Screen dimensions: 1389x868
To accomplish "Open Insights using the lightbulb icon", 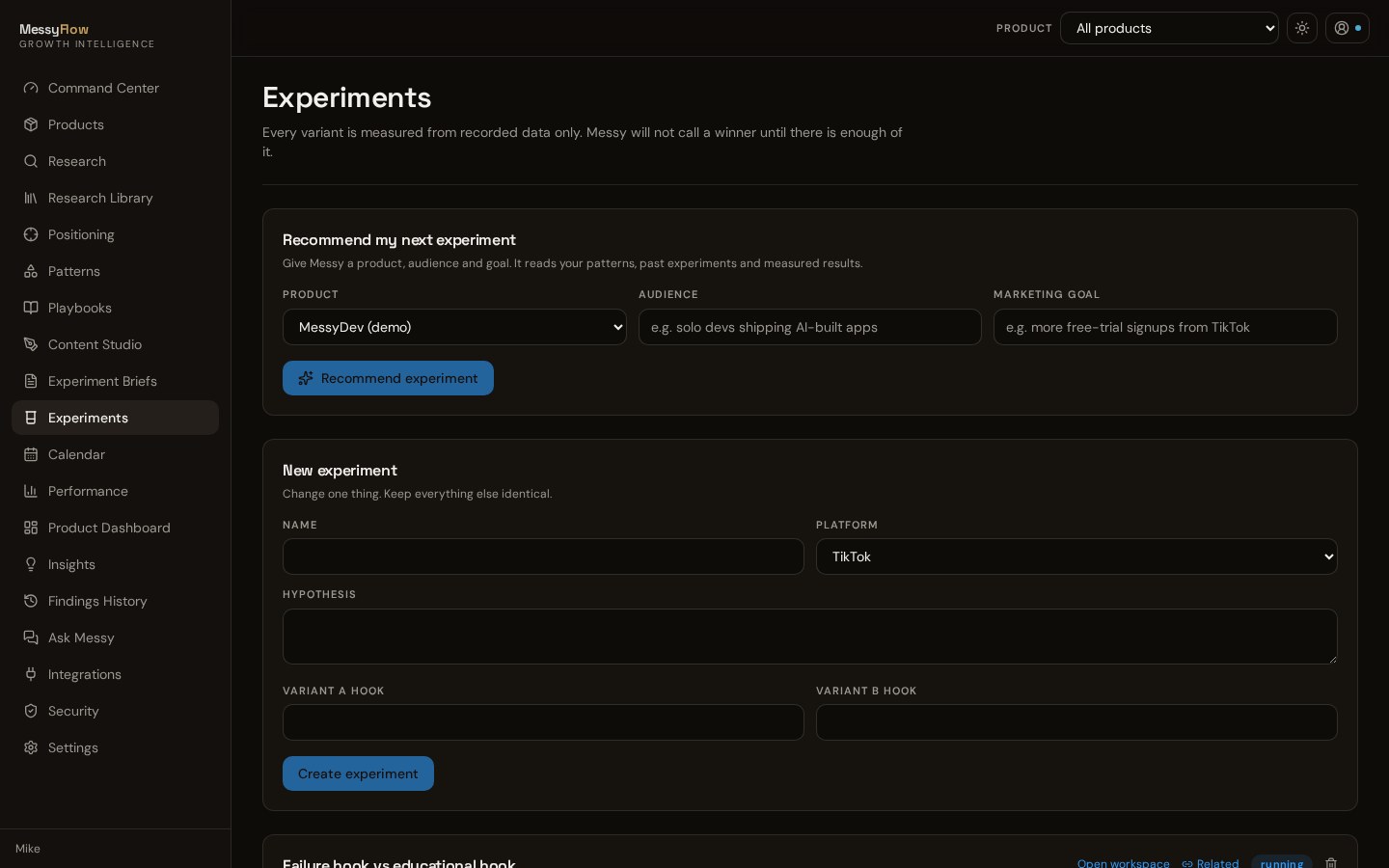I will [x=31, y=564].
